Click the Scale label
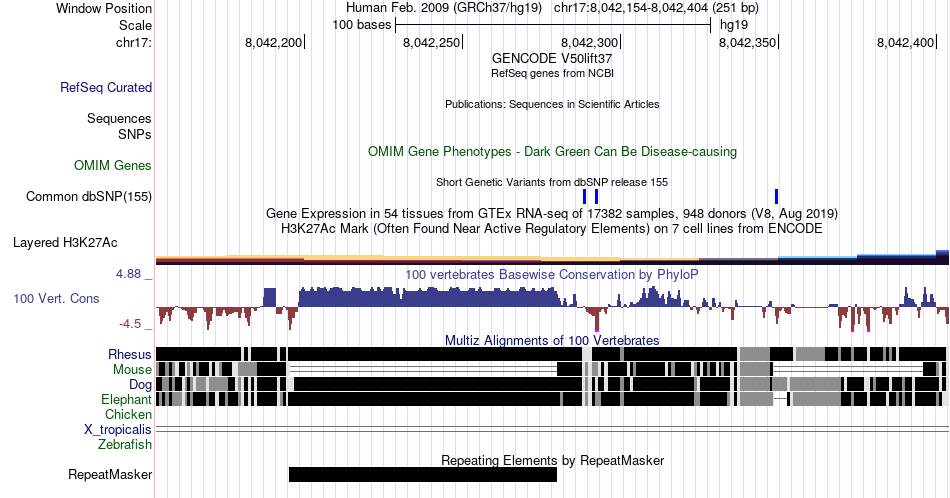 [x=135, y=25]
